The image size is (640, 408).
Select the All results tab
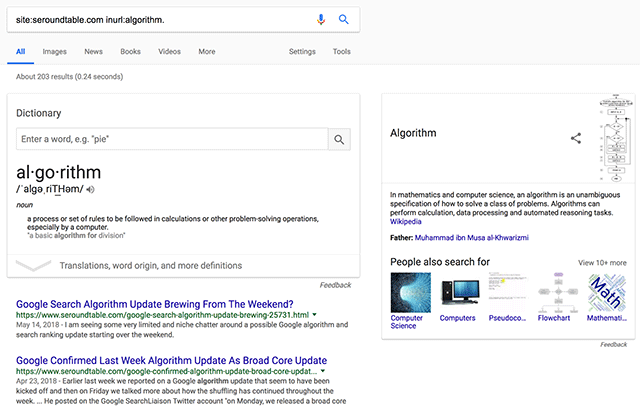coord(20,51)
